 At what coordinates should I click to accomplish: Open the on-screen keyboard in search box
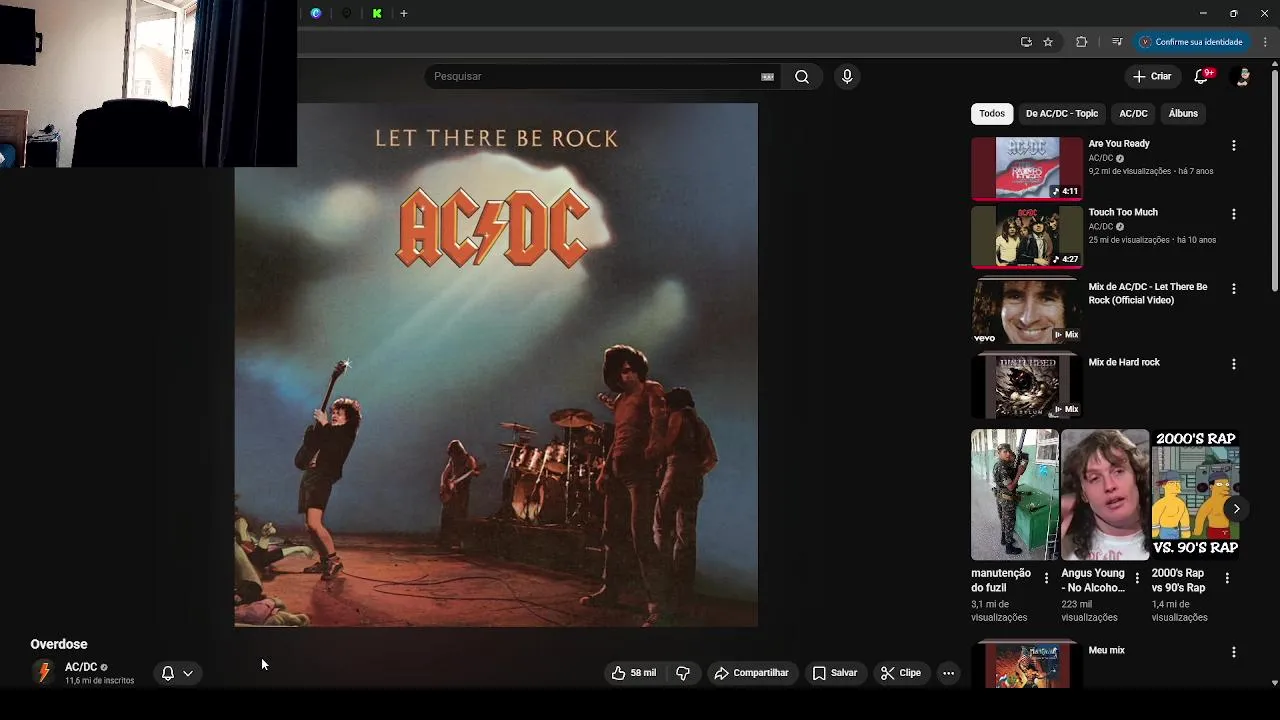(768, 77)
